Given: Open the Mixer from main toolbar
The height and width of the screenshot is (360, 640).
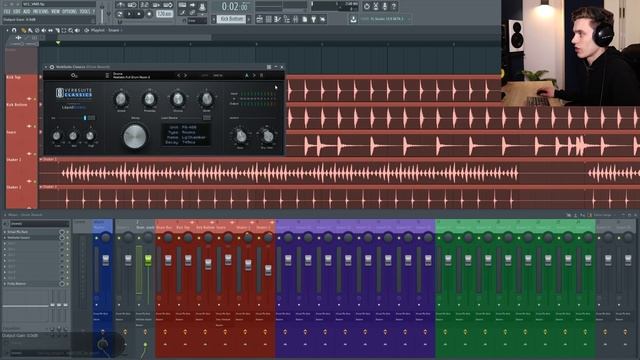Looking at the screenshot, I should (x=296, y=19).
